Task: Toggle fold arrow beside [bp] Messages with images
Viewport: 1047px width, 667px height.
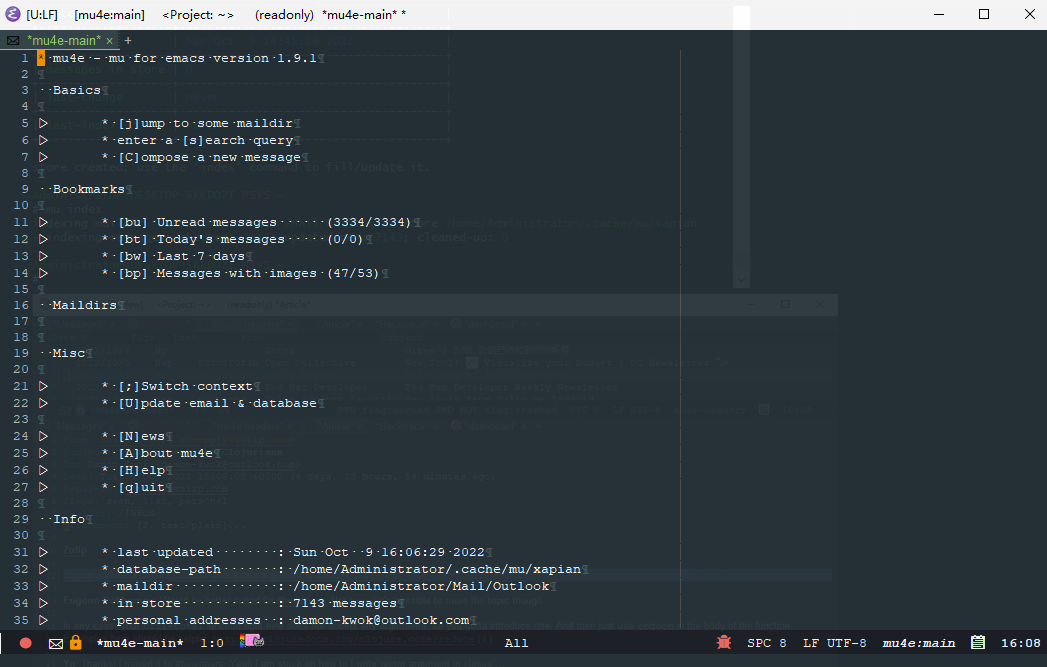Action: tap(43, 273)
